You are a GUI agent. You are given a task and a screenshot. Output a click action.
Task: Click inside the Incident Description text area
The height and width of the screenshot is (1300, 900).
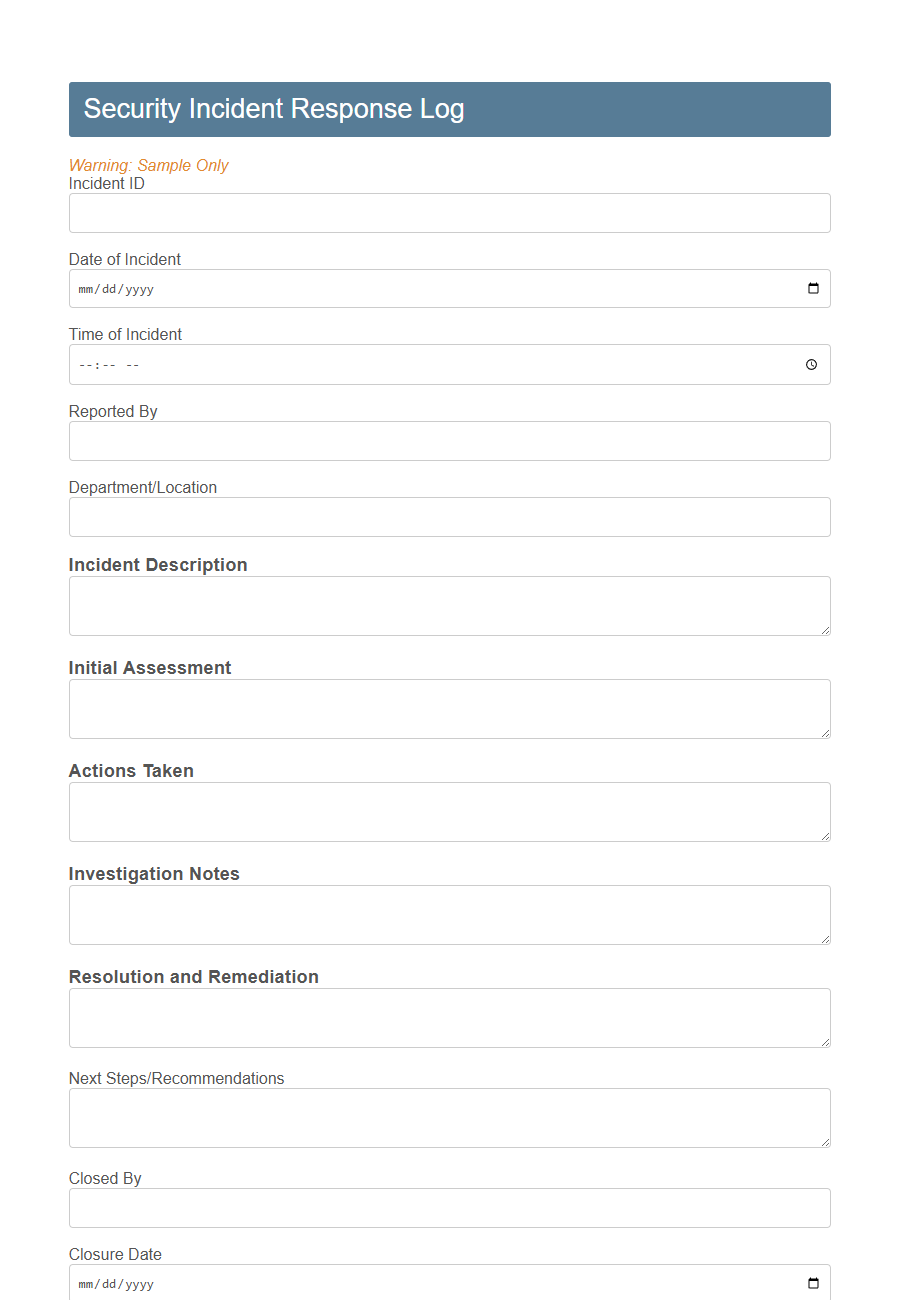(x=449, y=605)
